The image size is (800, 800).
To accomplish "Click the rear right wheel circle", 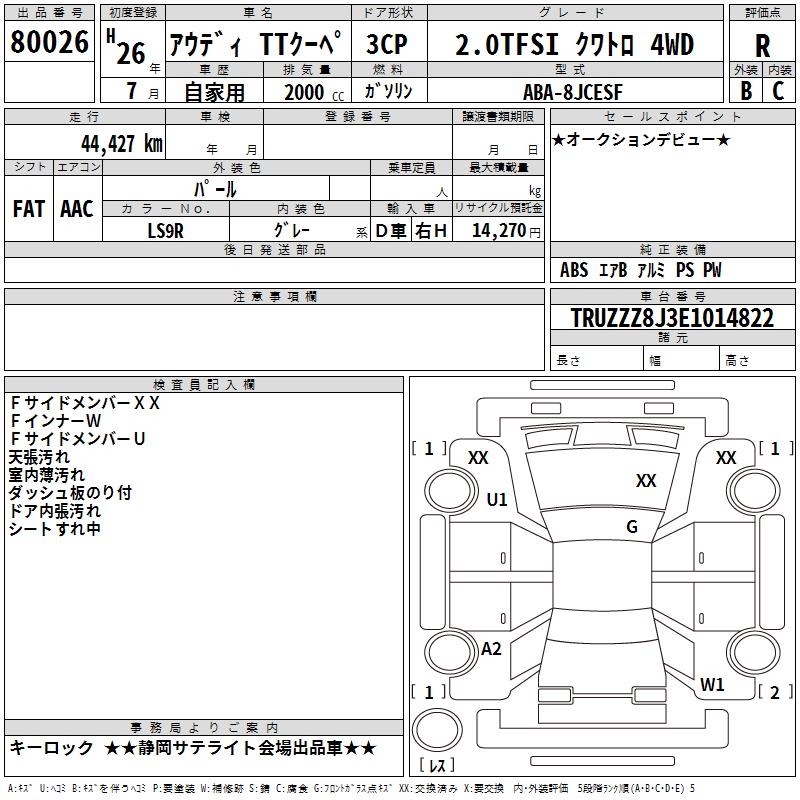I will [753, 652].
